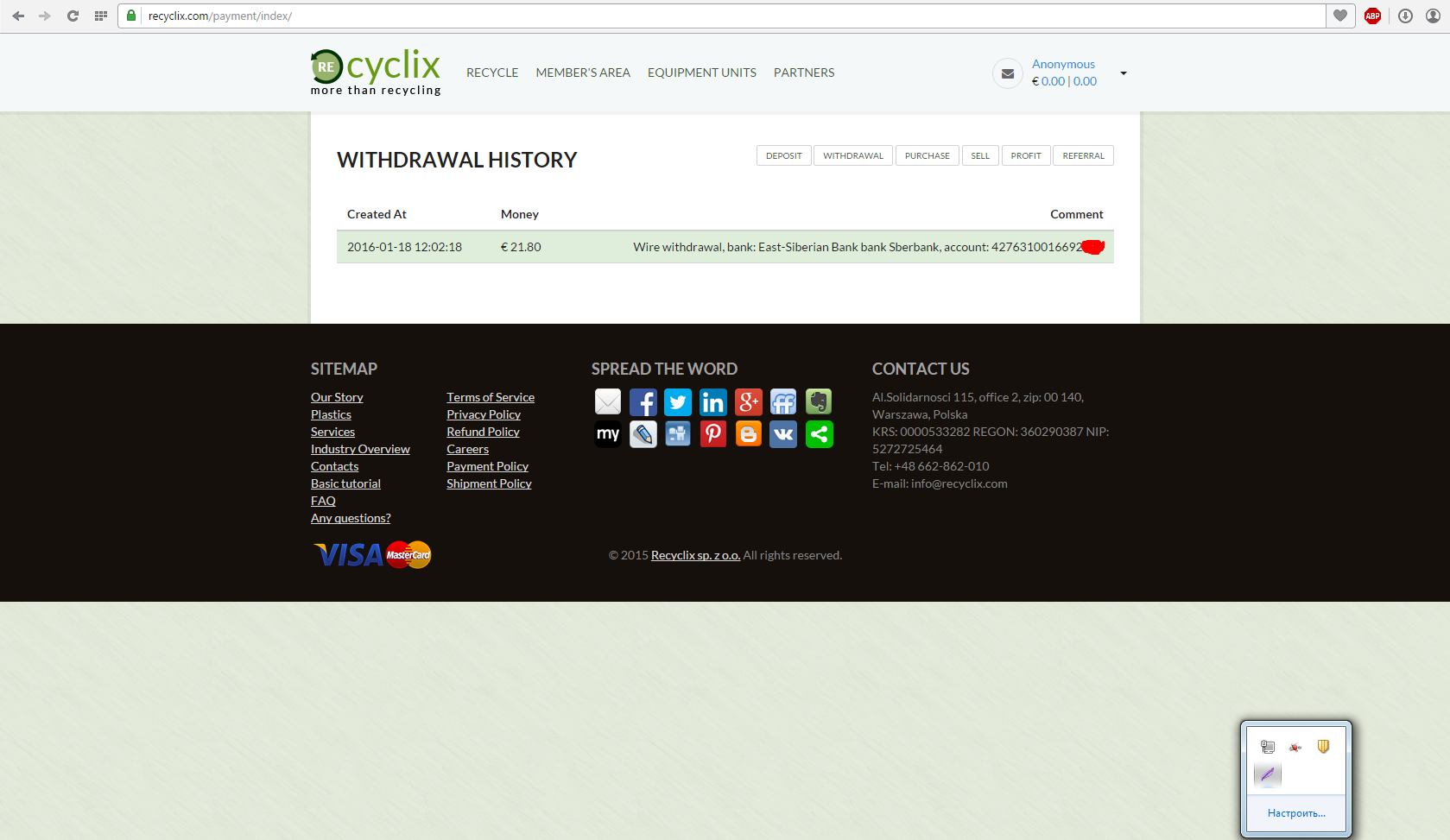Select the 2016-01-18 12:02:18 date cell
Image resolution: width=1450 pixels, height=840 pixels.
click(x=404, y=247)
